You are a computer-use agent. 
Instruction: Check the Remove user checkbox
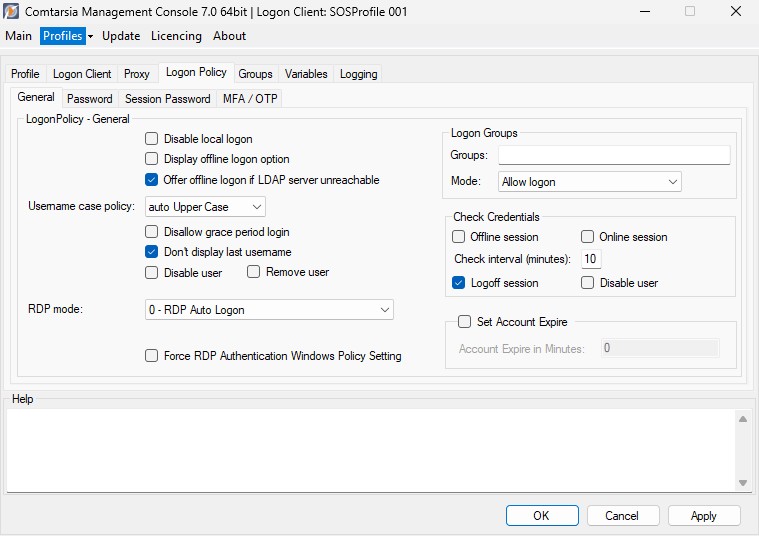pyautogui.click(x=253, y=272)
